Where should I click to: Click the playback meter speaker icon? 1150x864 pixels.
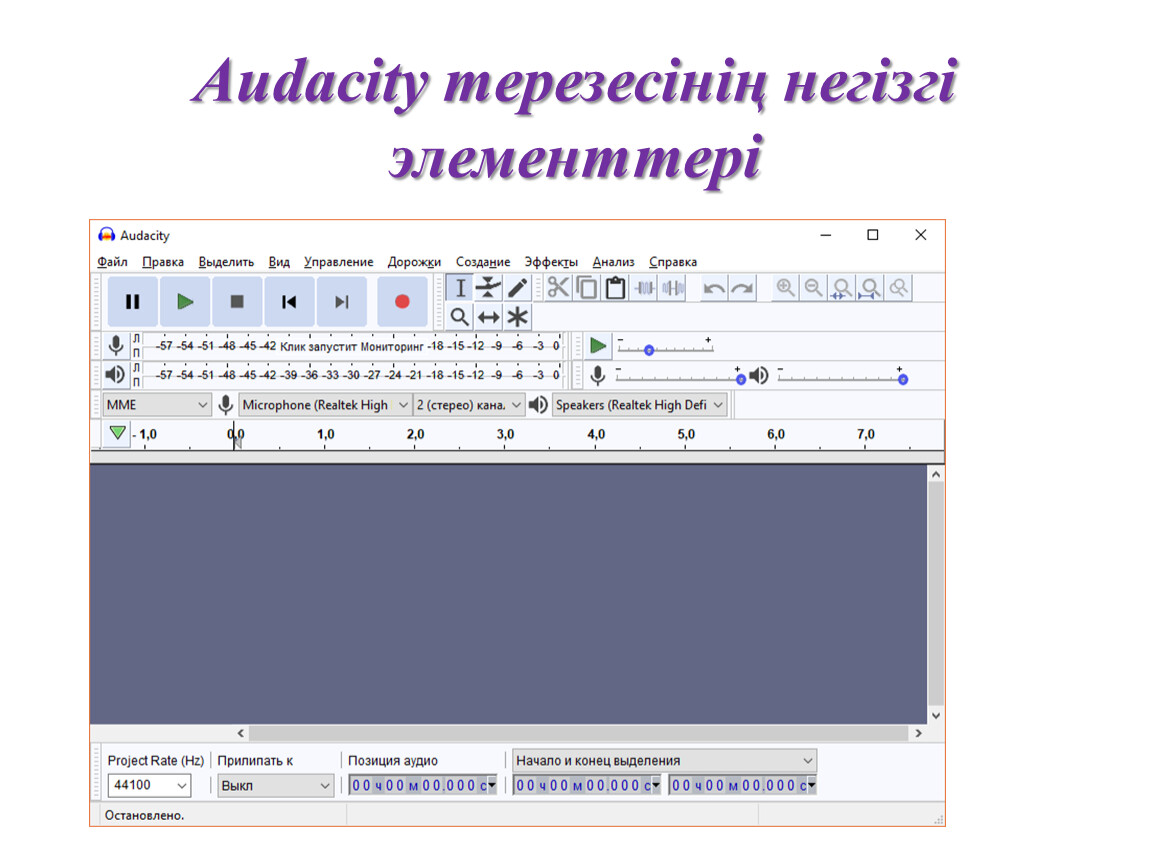(115, 375)
